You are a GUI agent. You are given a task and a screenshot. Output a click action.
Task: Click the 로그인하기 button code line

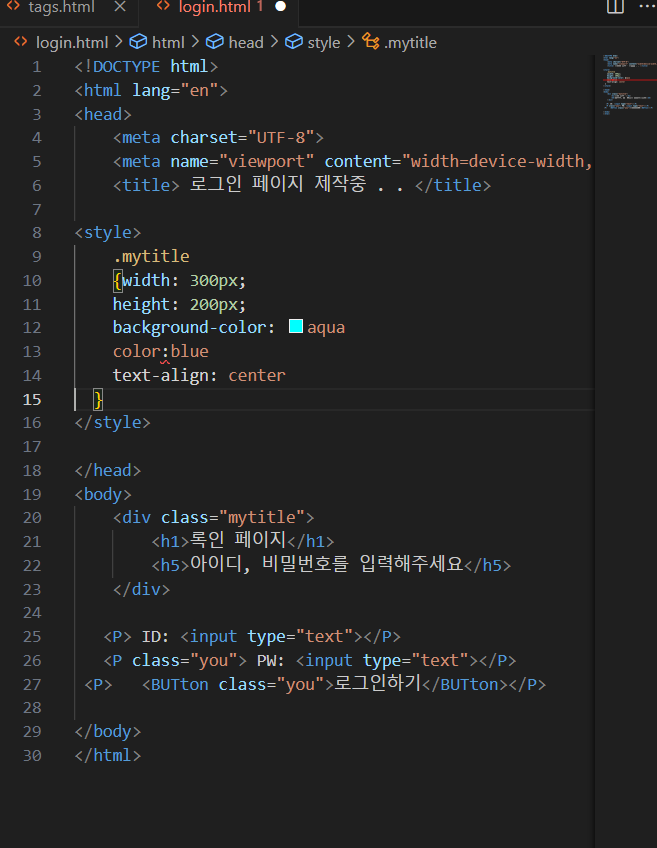click(x=315, y=683)
